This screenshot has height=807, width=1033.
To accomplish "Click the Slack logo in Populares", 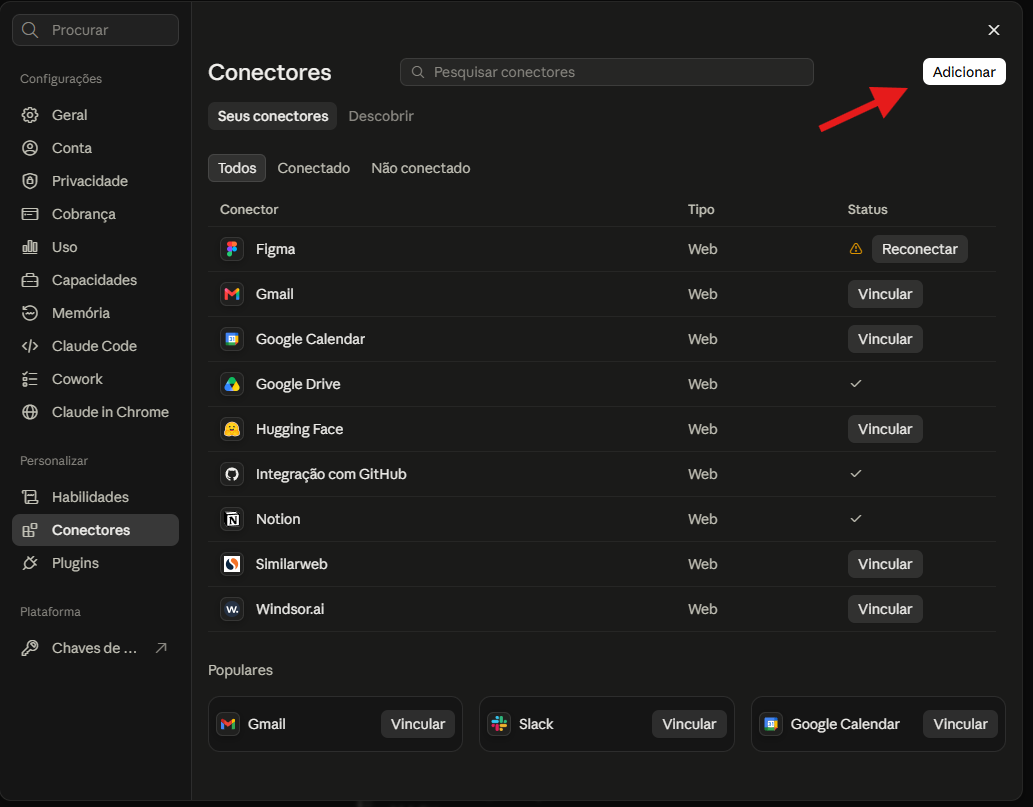I will (499, 723).
